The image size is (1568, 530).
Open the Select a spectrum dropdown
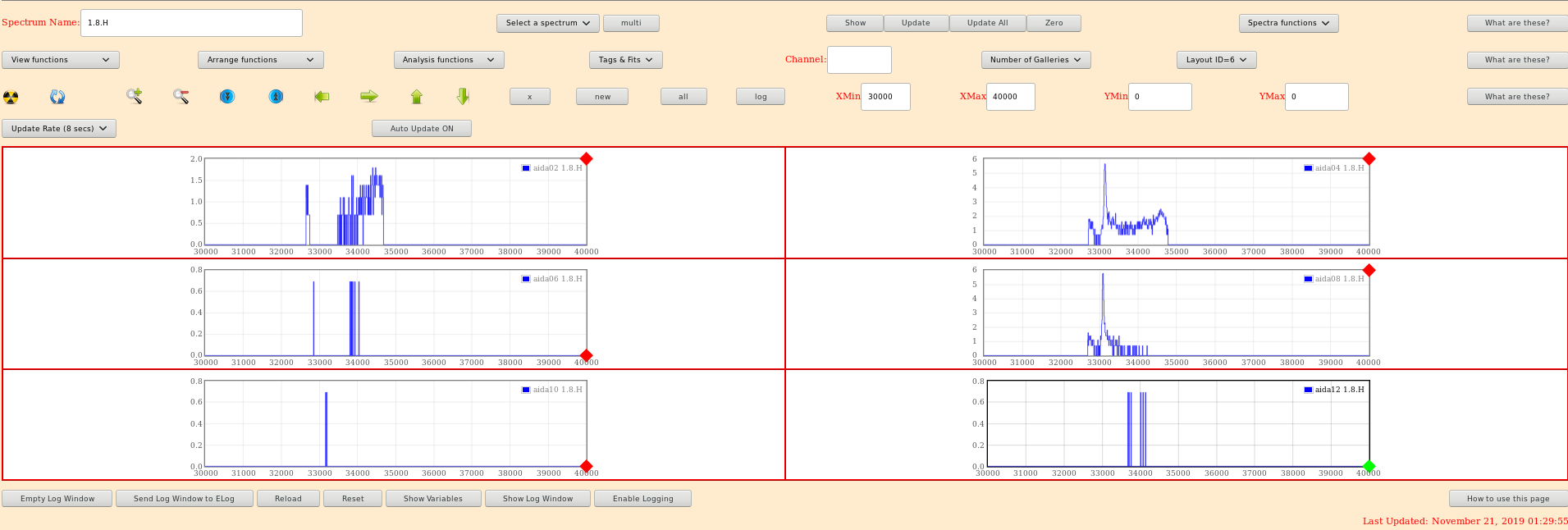pos(548,23)
